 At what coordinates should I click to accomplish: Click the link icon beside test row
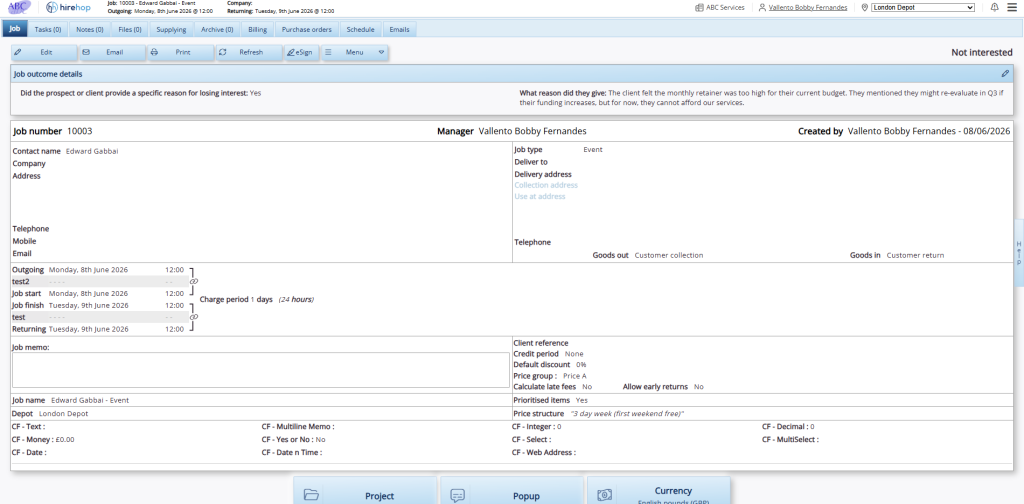[x=193, y=317]
